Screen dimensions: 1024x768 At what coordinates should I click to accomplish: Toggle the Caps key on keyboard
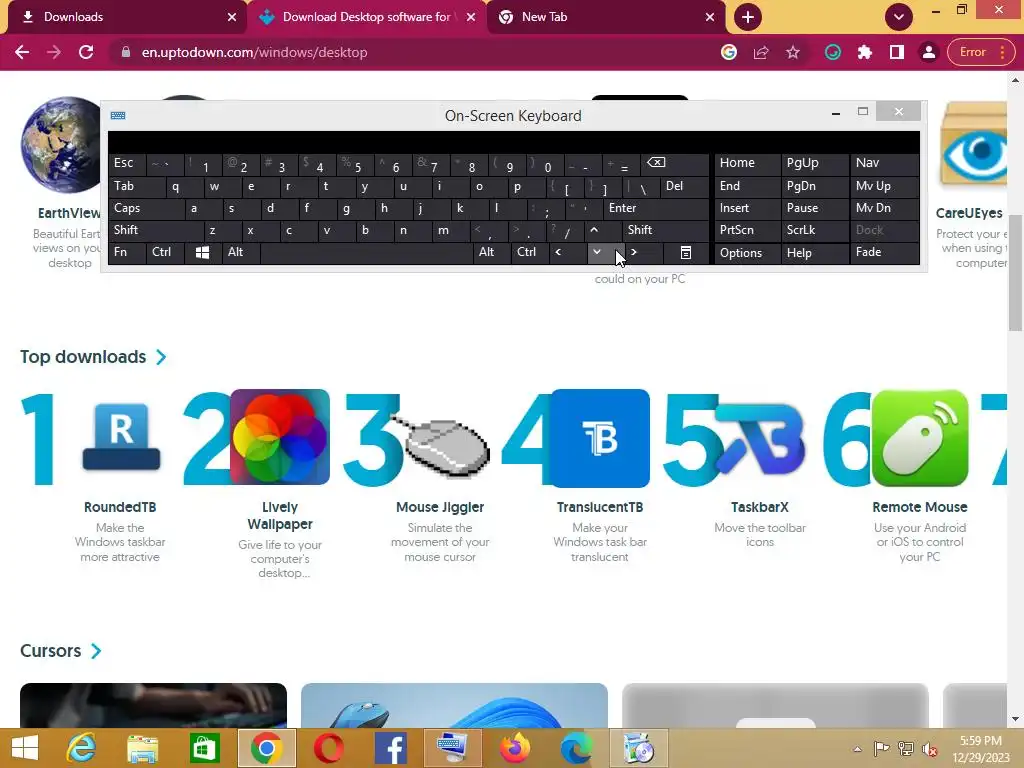point(145,208)
